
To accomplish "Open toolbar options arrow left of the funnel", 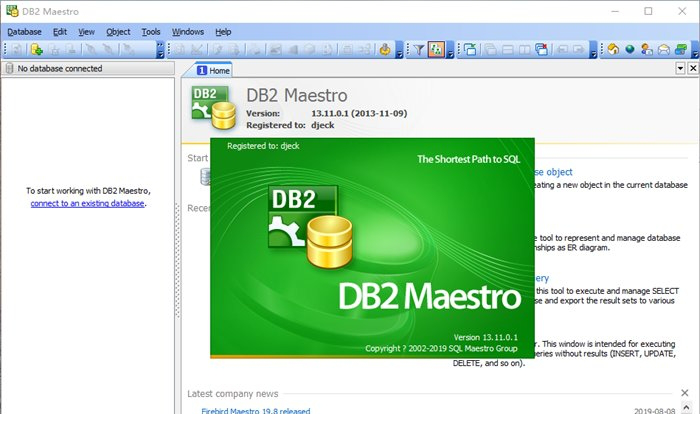I will pyautogui.click(x=400, y=50).
